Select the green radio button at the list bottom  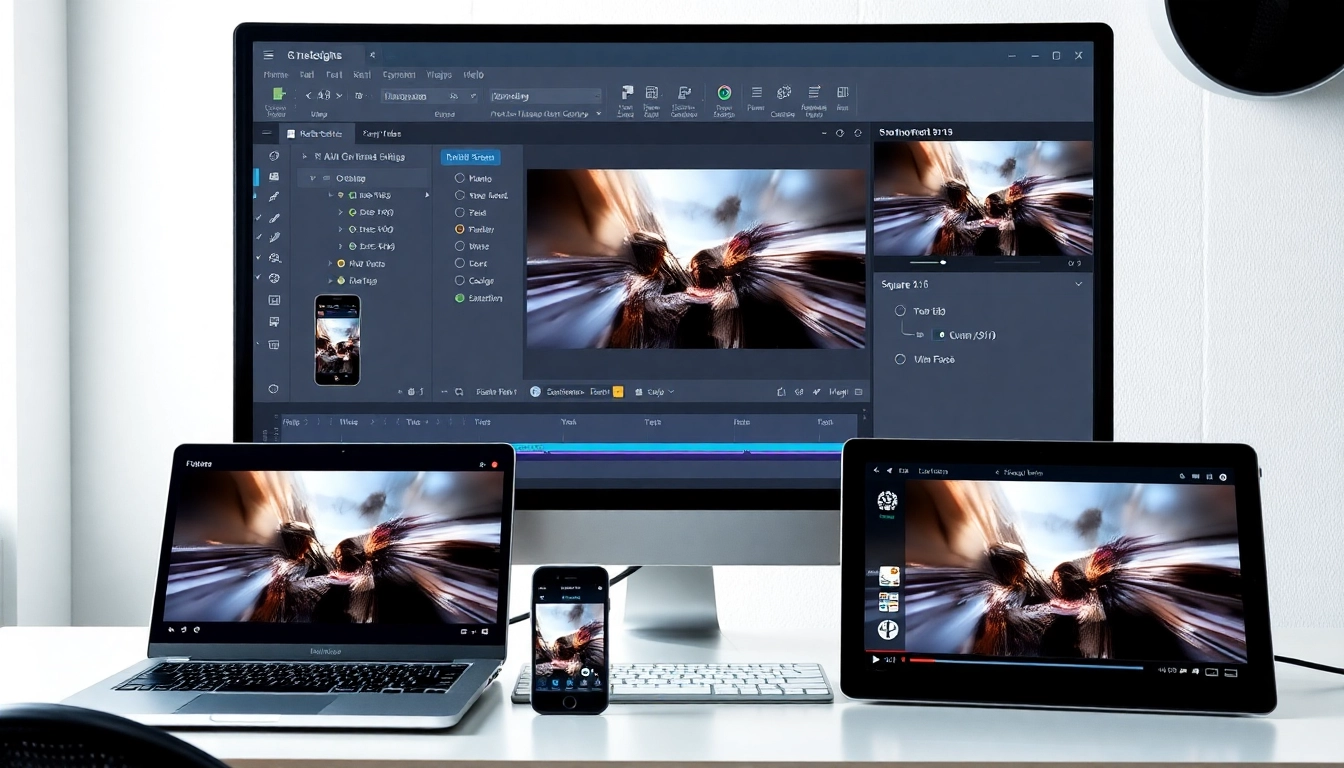460,298
